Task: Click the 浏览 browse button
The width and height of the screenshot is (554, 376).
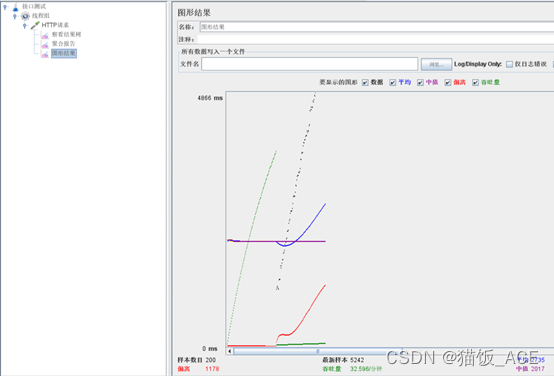Action: coord(436,64)
